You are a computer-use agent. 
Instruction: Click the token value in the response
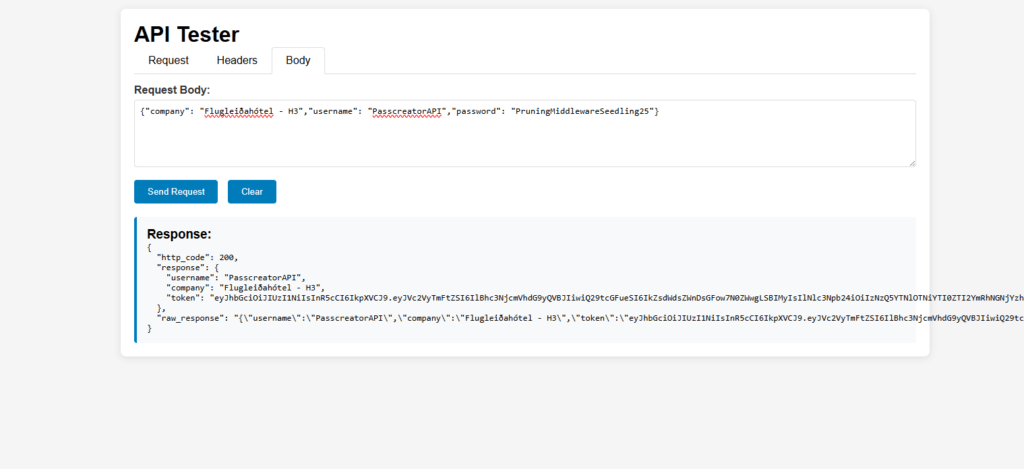coord(600,298)
